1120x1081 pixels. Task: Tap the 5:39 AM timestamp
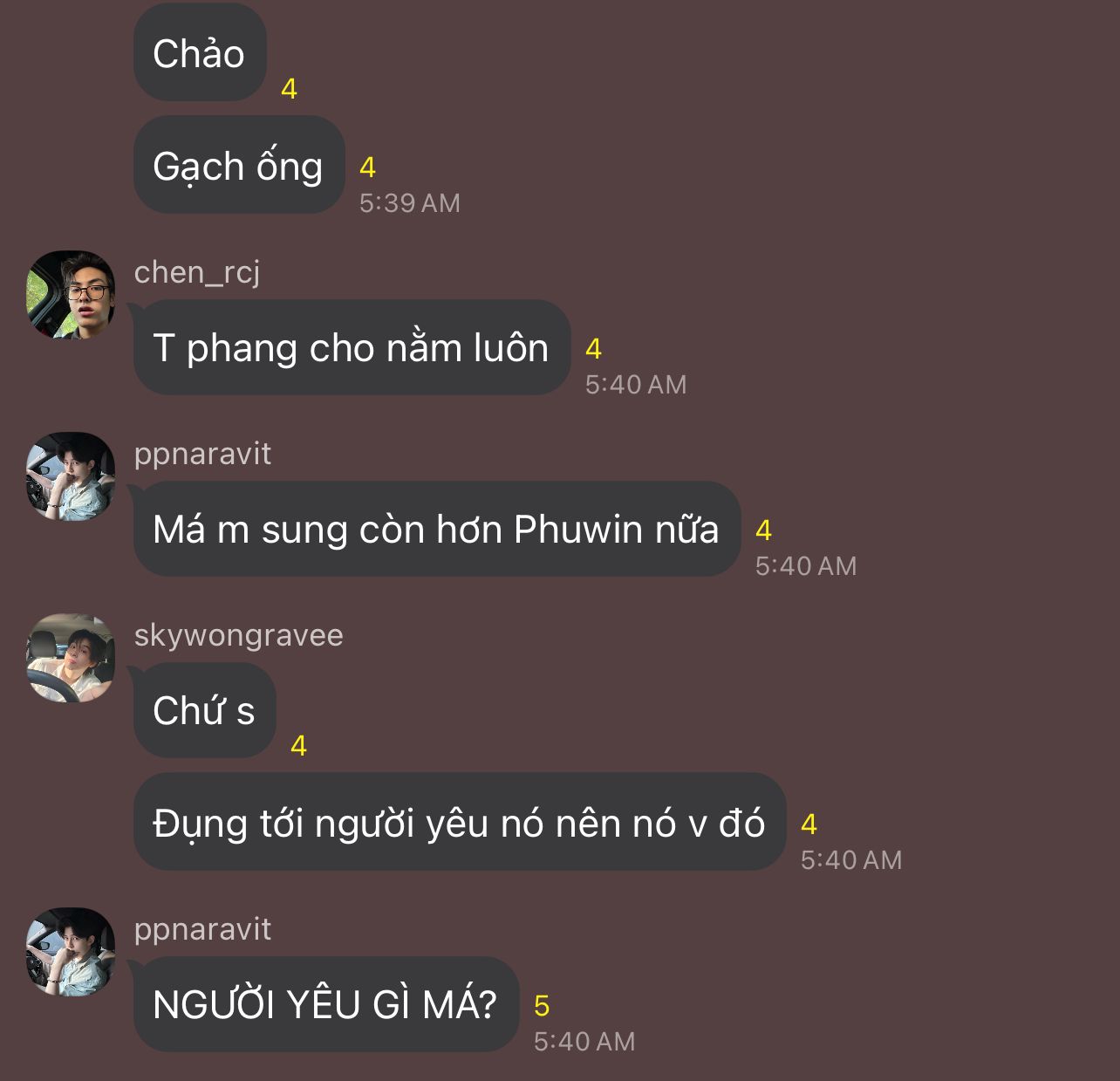point(410,203)
